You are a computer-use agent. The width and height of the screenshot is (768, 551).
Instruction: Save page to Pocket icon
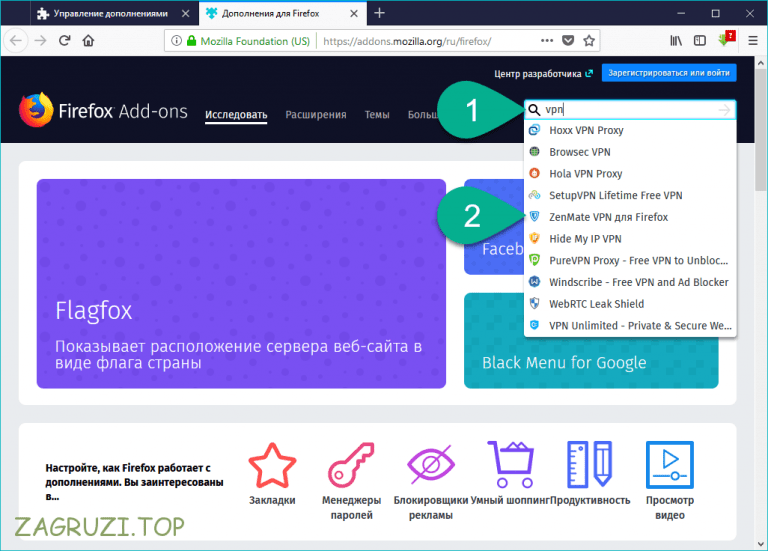(x=568, y=41)
